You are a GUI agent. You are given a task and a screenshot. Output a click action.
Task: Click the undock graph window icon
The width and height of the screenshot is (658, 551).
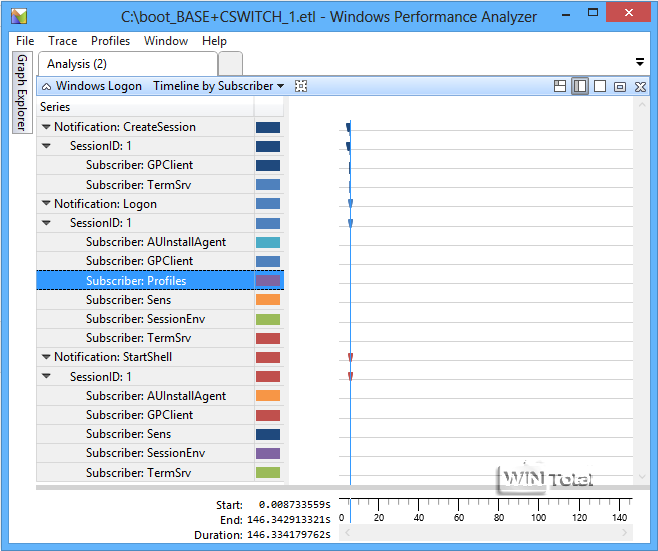pos(620,87)
